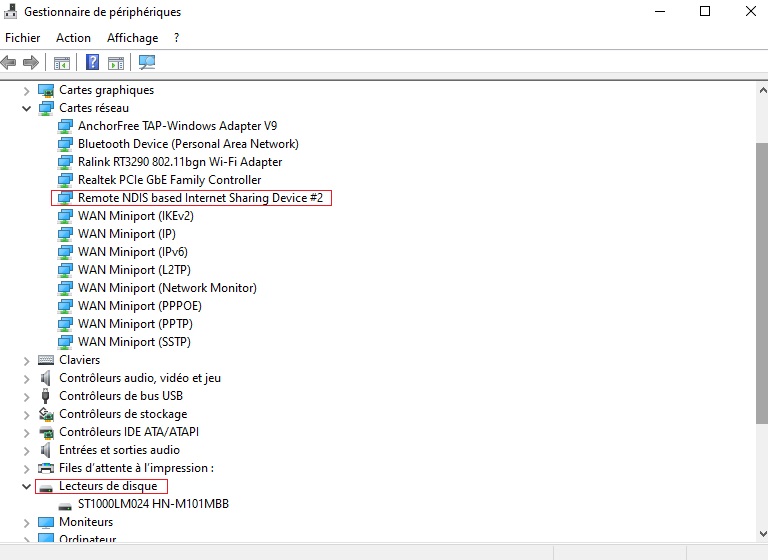Click the Realtek PCIe GbE controller icon
Viewport: 768px width, 560px height.
(65, 180)
